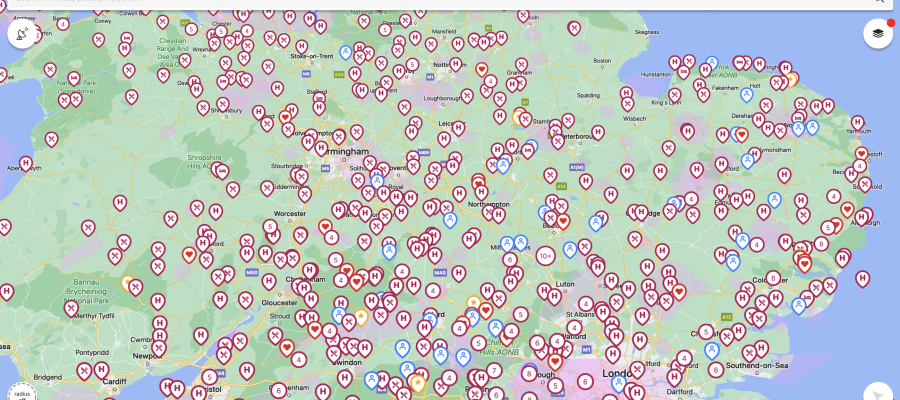Click the M40 road shield
The height and width of the screenshot is (400, 900).
point(440,273)
